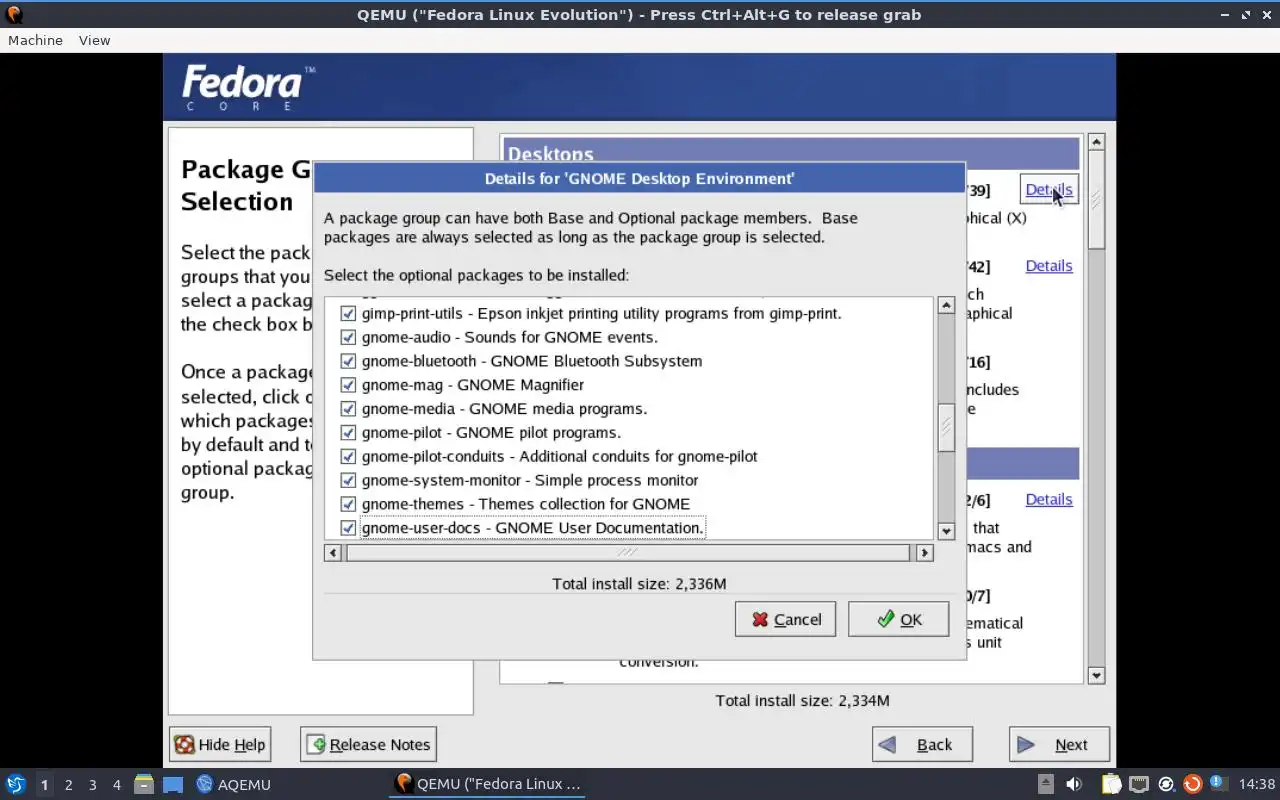Image resolution: width=1280 pixels, height=800 pixels.
Task: Click the blue notification tray icon
Action: [1218, 783]
